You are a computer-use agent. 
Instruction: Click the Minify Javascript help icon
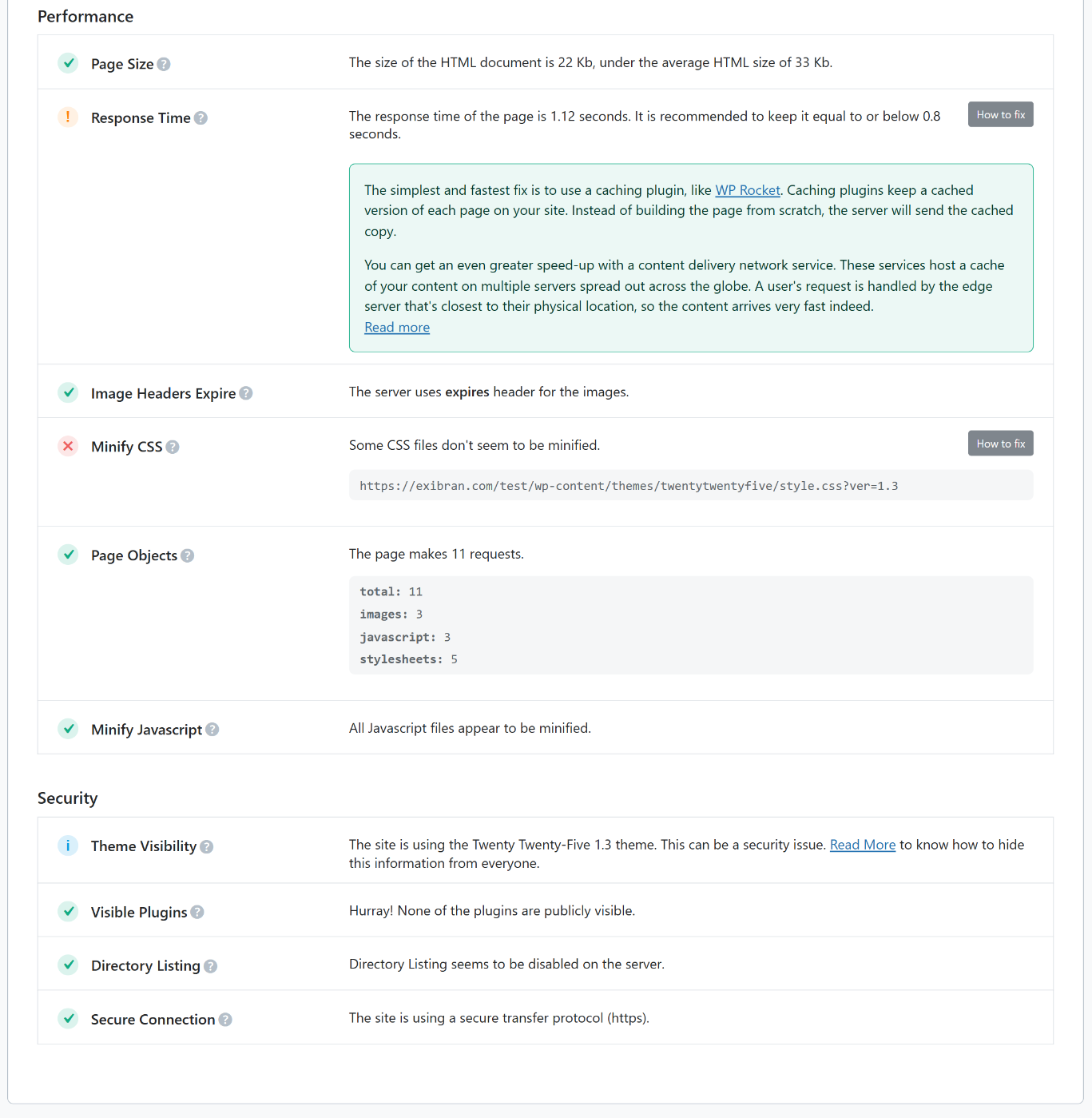point(212,730)
